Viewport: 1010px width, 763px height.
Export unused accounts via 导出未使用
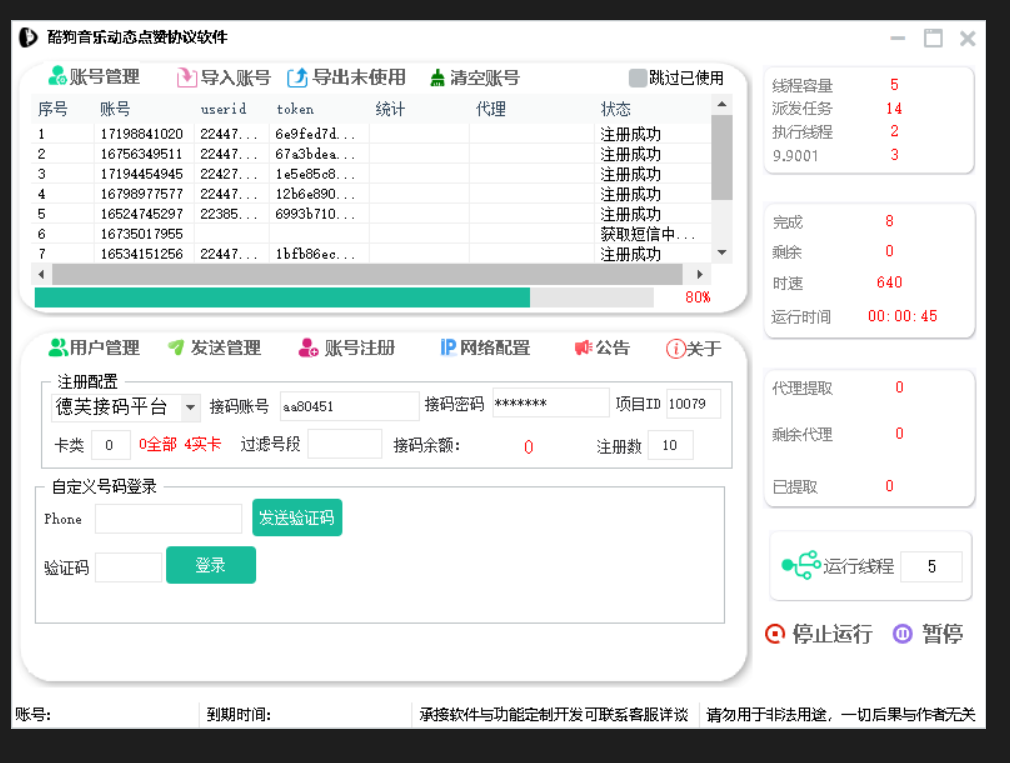point(298,78)
